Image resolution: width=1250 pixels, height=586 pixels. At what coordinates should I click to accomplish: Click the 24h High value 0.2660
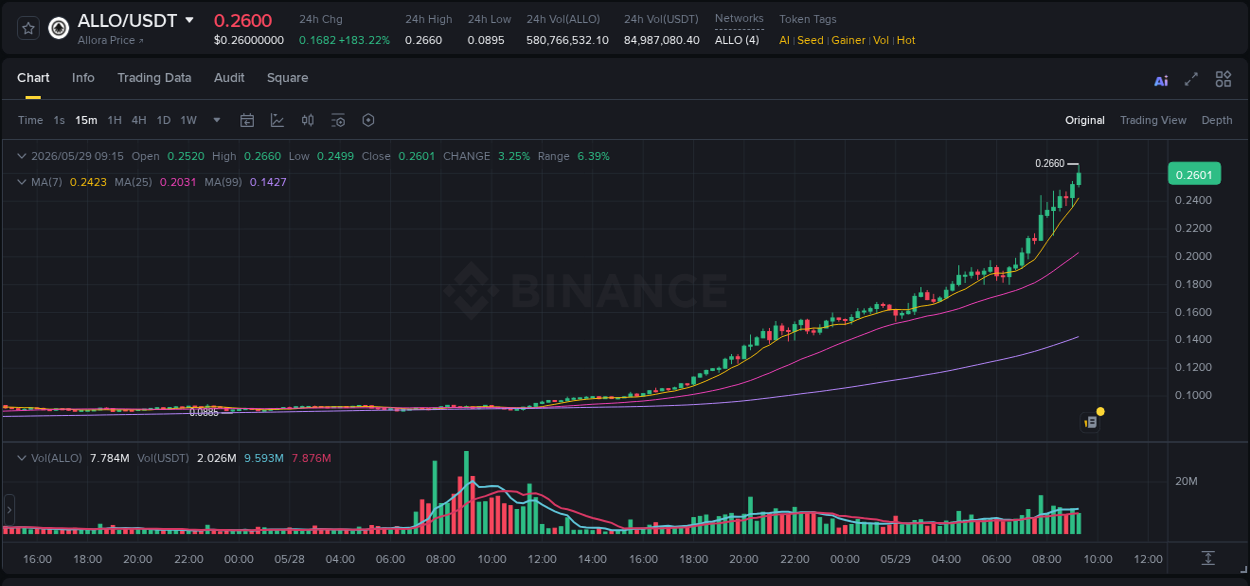tap(424, 40)
